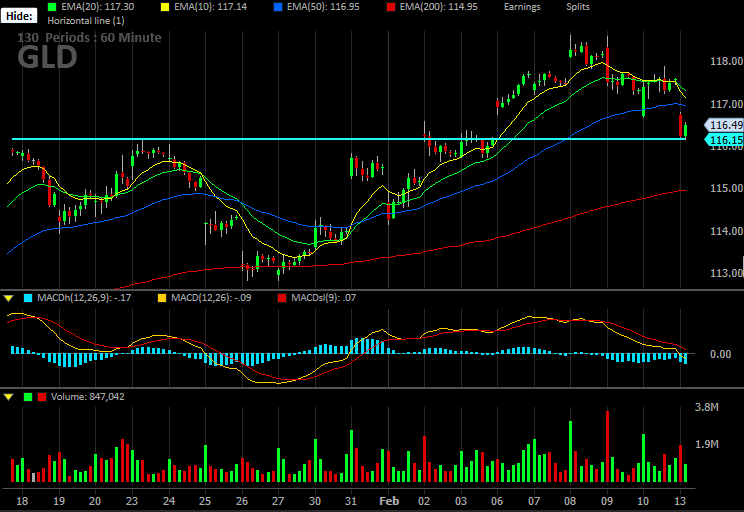Toggle the Splits overlay
744x512 pixels.
(x=578, y=7)
